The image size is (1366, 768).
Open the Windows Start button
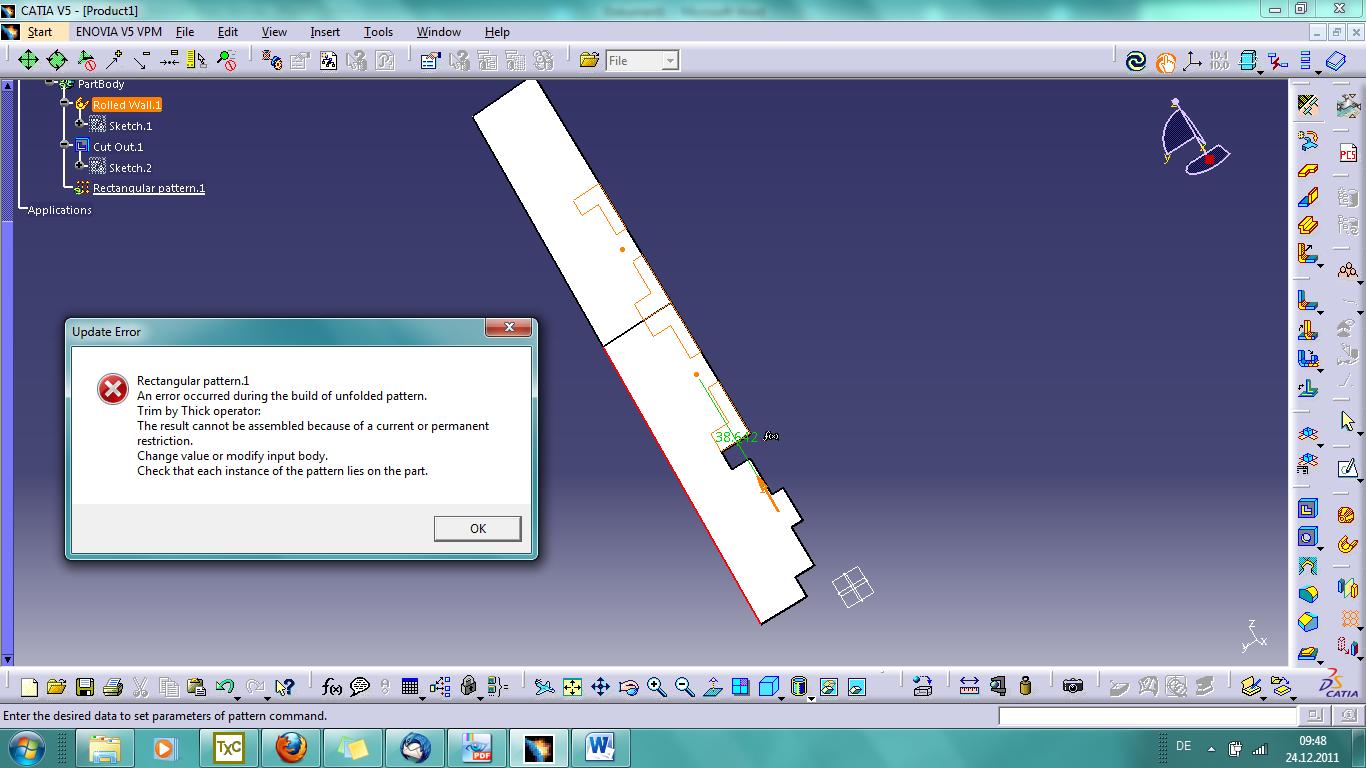coord(25,748)
